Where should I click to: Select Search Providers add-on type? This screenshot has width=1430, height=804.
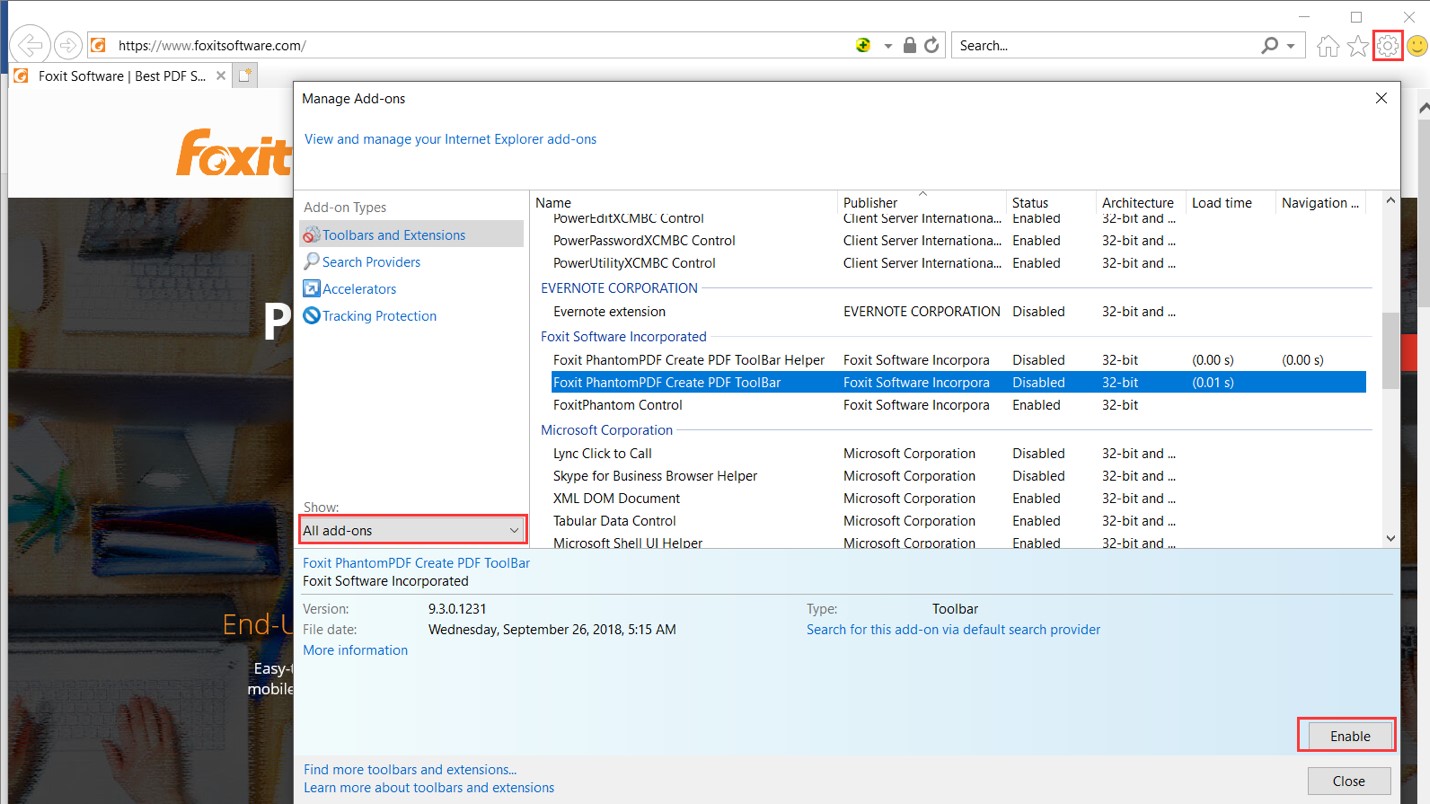coord(371,262)
